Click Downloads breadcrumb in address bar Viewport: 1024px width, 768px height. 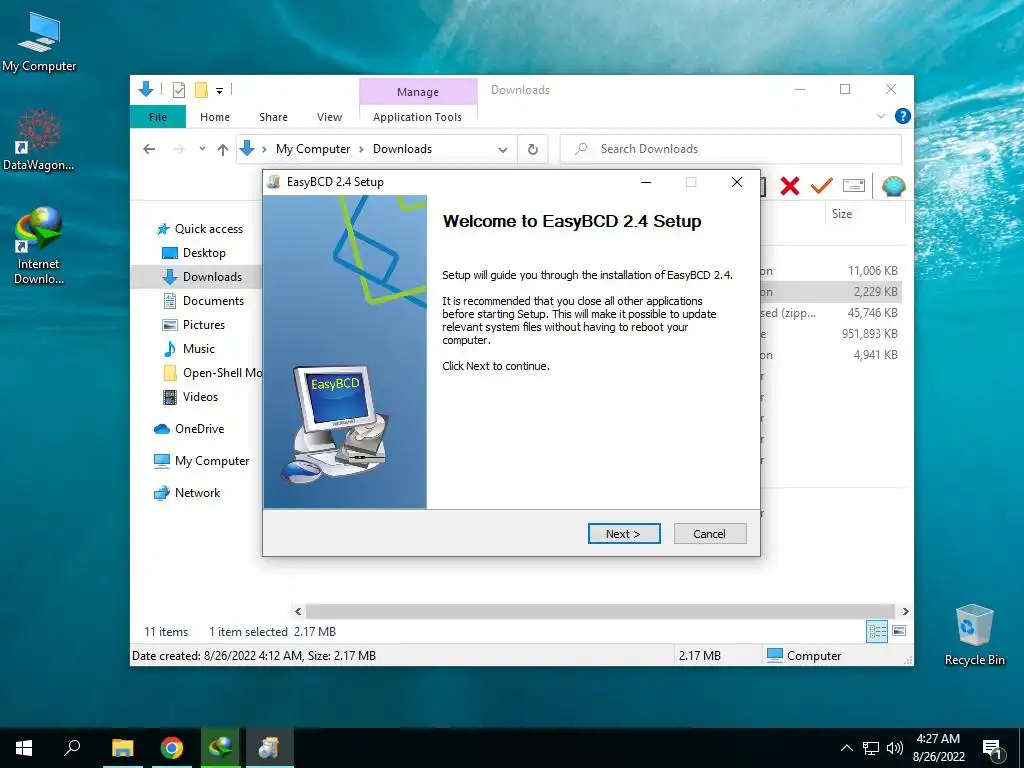click(x=402, y=149)
